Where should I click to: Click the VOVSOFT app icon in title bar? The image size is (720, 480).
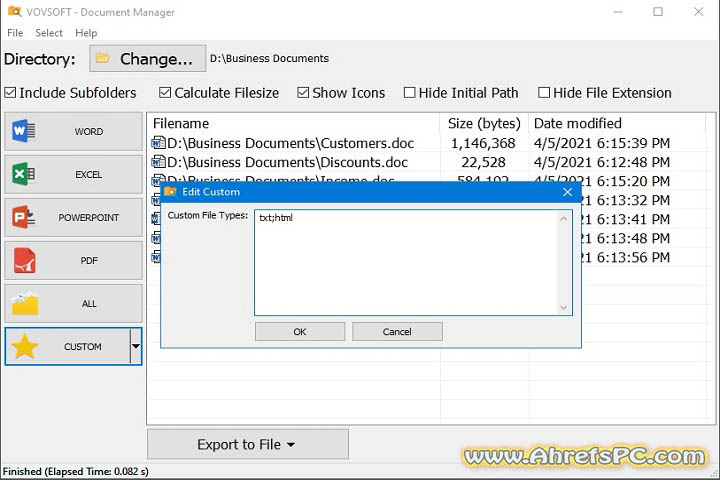tap(14, 11)
